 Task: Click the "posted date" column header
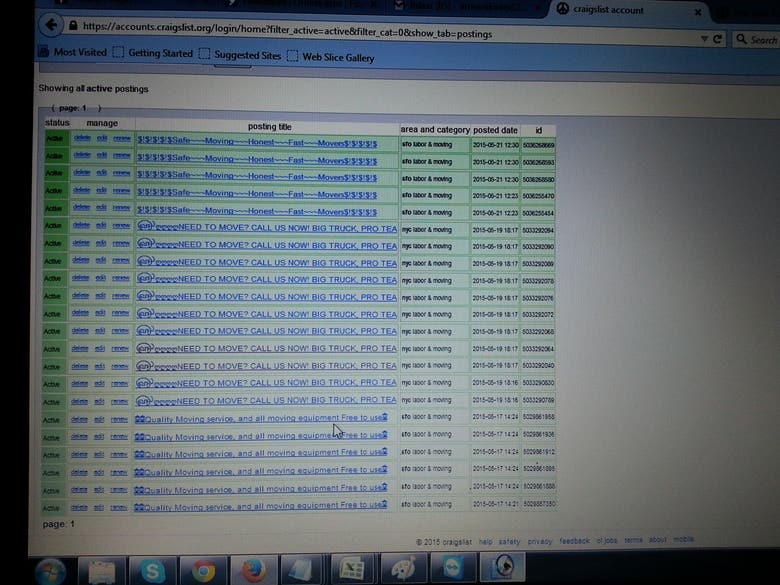click(x=495, y=130)
